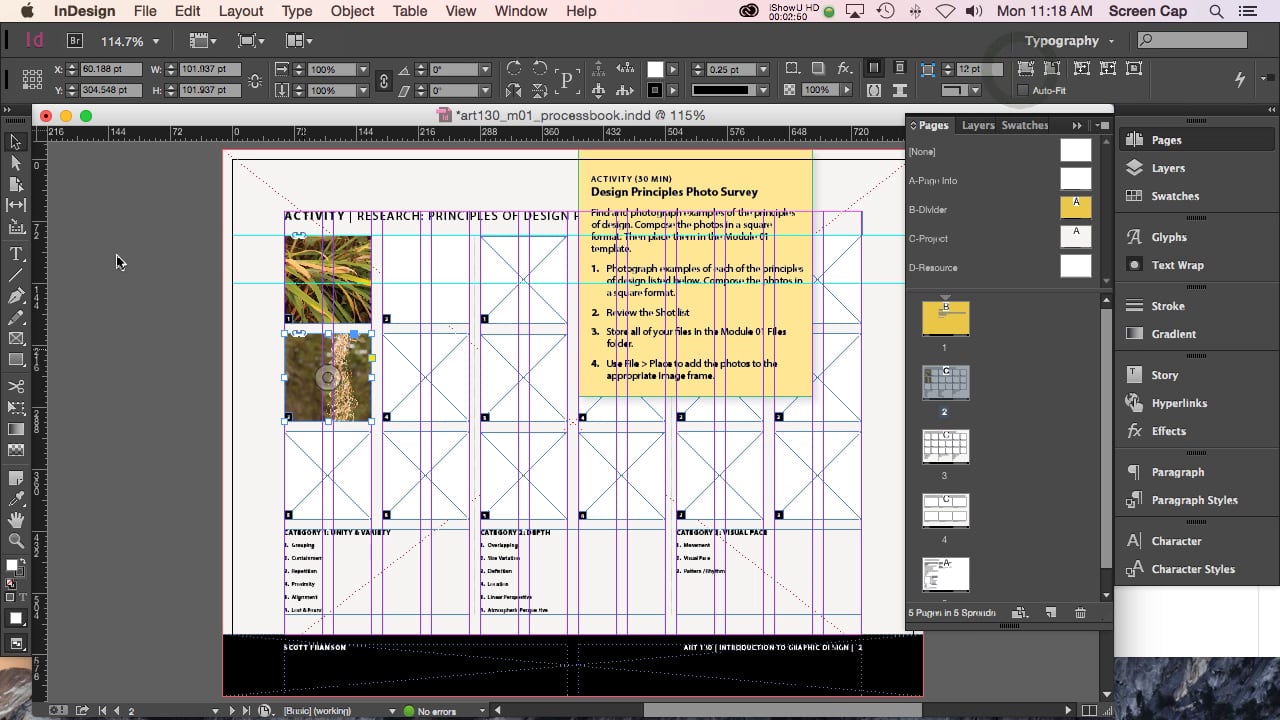Screen dimensions: 1280x720
Task: Open the page number dropdown in status bar
Action: [x=215, y=711]
